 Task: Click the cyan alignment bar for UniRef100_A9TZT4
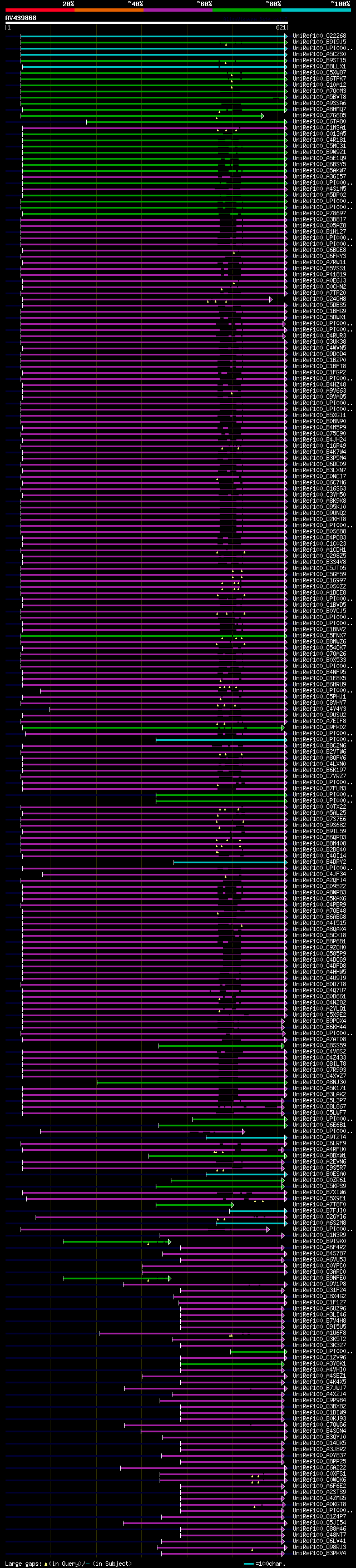(x=246, y=1137)
